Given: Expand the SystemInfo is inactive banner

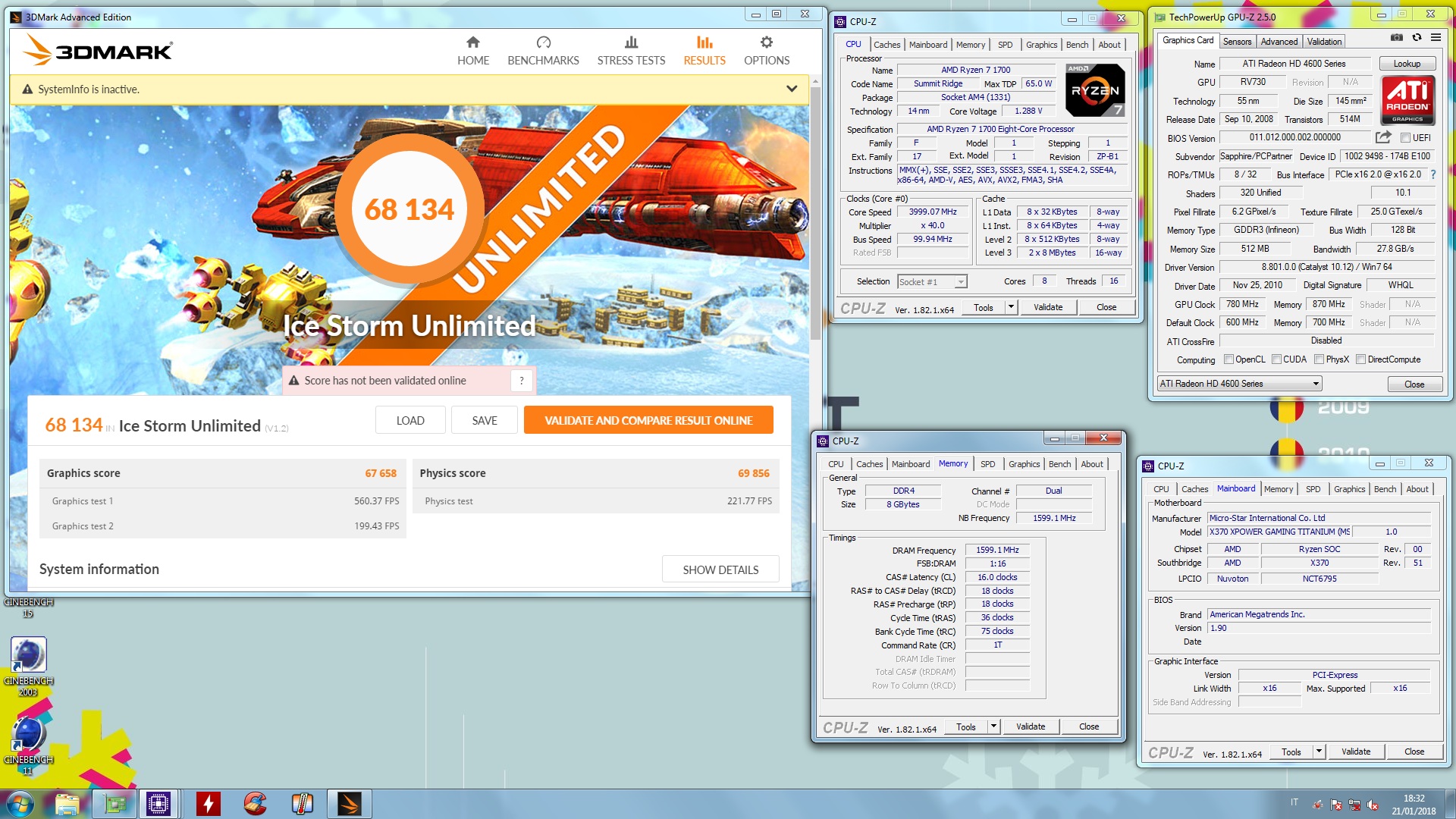Looking at the screenshot, I should [791, 89].
